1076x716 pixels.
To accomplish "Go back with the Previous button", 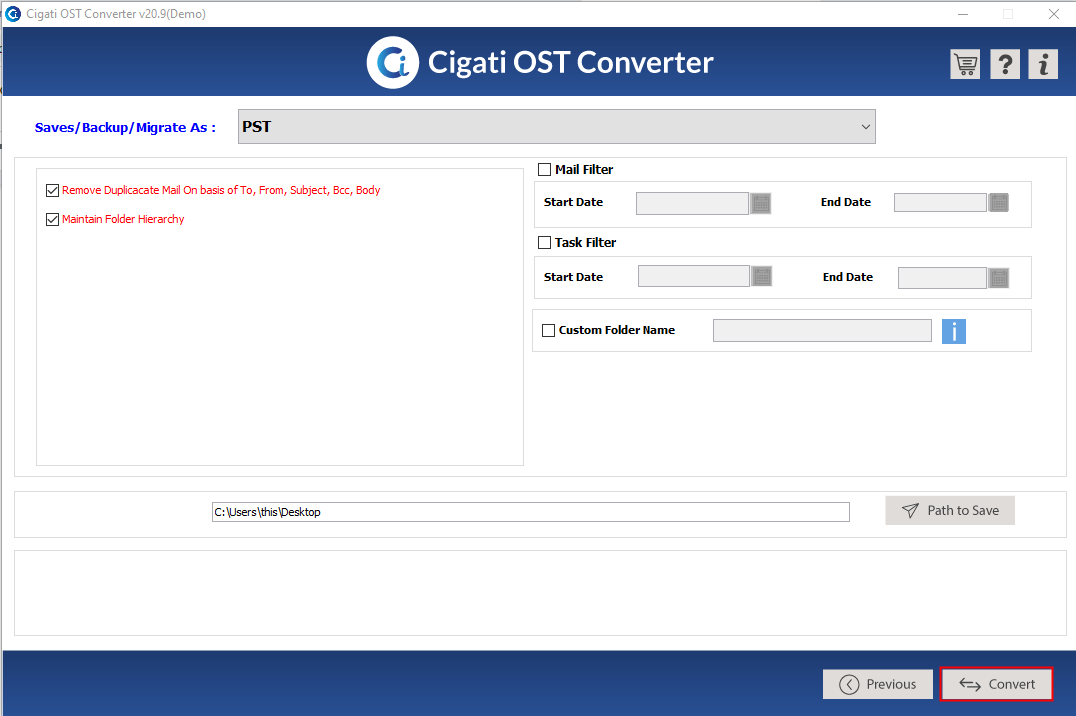I will pyautogui.click(x=878, y=684).
